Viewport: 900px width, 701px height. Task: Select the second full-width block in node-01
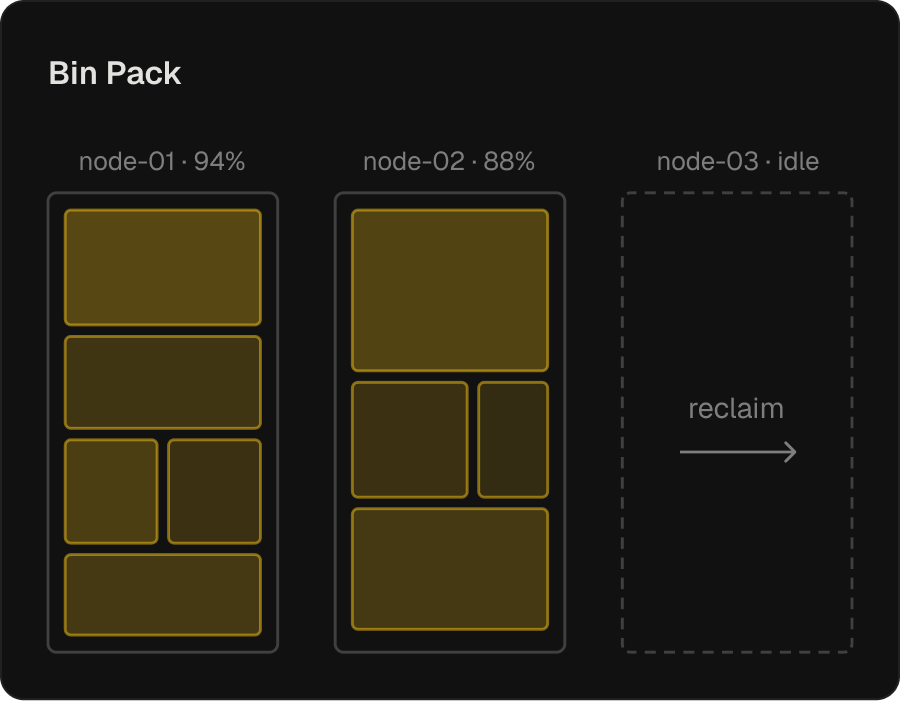(163, 382)
